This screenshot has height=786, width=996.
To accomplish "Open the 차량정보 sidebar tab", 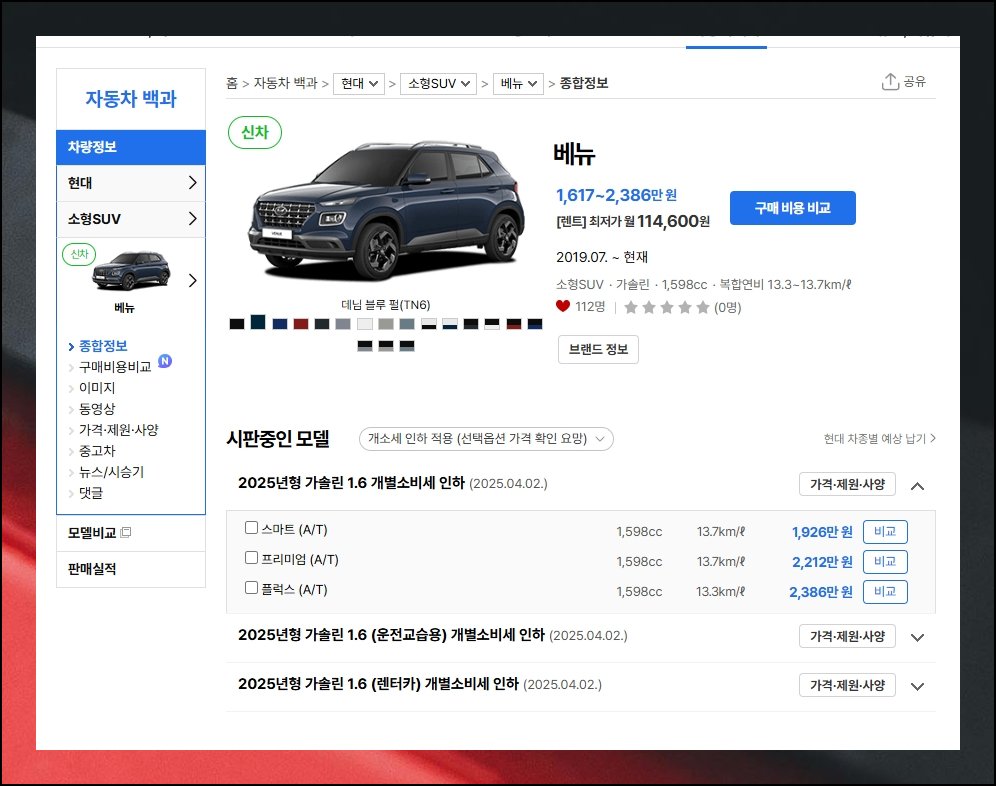I will tap(131, 147).
